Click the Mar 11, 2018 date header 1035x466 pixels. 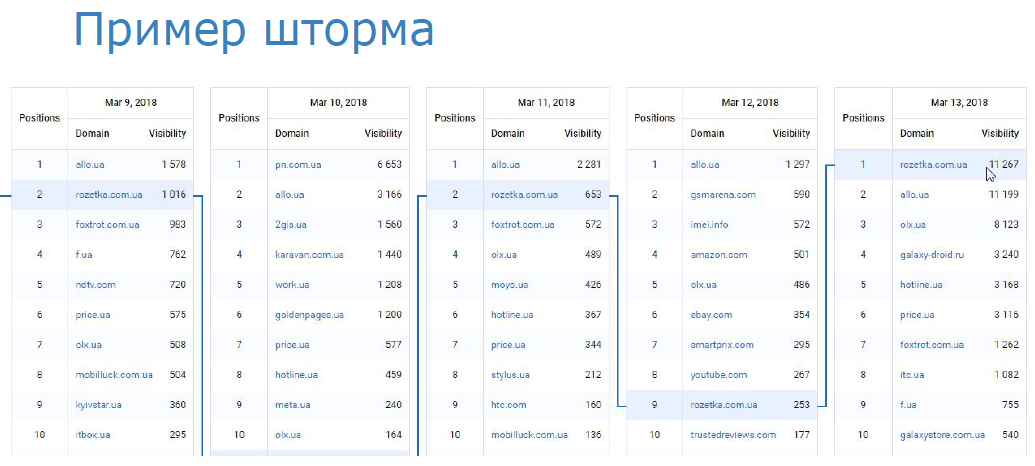(546, 102)
